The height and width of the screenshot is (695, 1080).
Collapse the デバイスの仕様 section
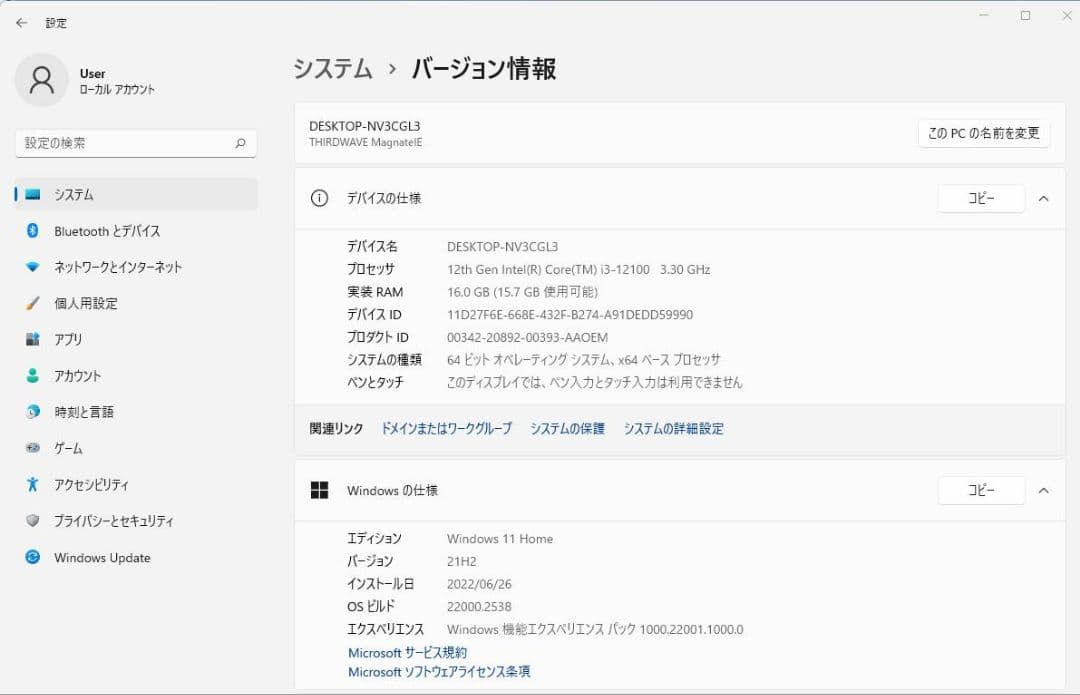[x=1043, y=198]
